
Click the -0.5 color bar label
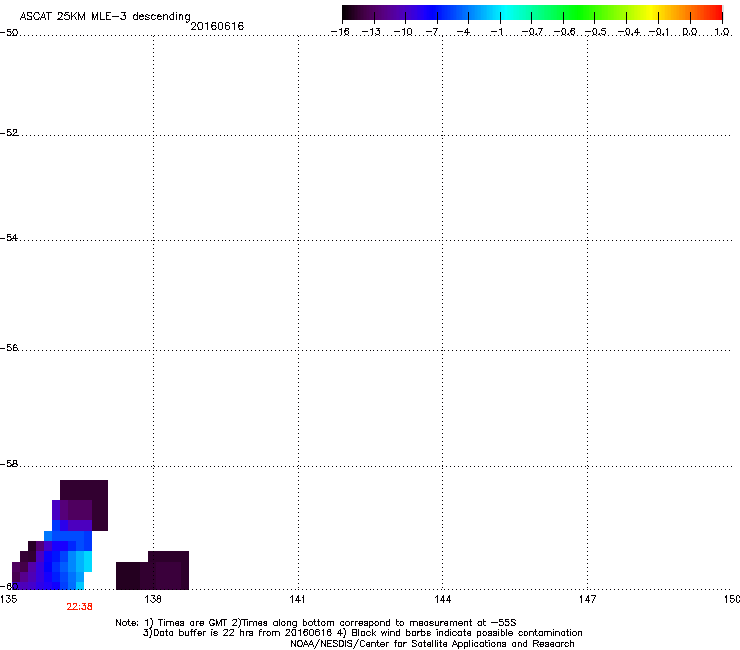click(596, 32)
